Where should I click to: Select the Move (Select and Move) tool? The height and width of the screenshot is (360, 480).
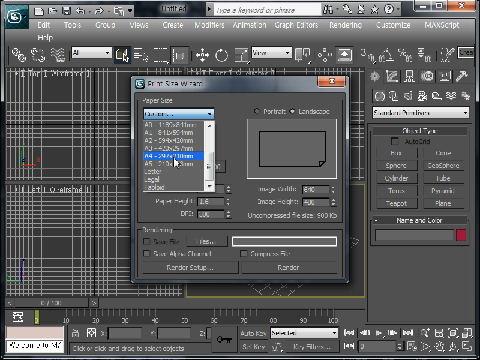(202, 55)
